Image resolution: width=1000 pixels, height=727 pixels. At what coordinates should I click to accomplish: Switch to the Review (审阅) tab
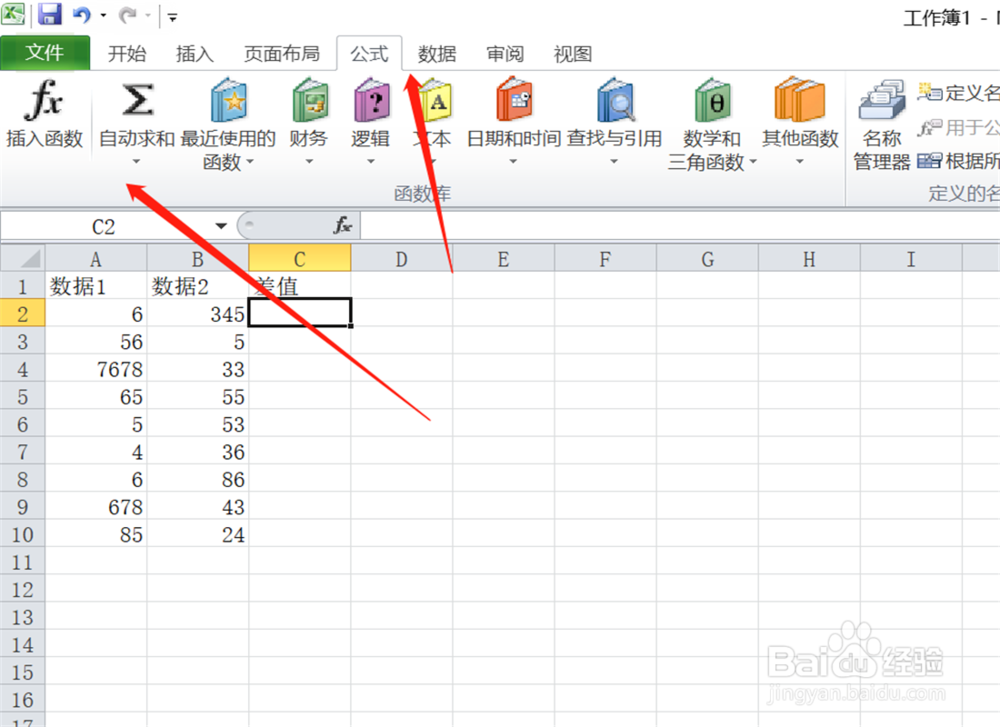[x=505, y=54]
